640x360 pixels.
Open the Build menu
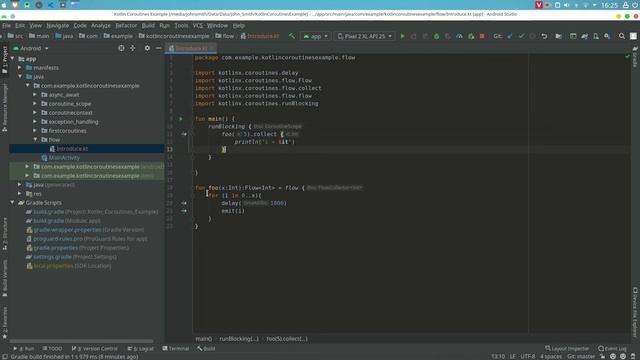tap(148, 25)
